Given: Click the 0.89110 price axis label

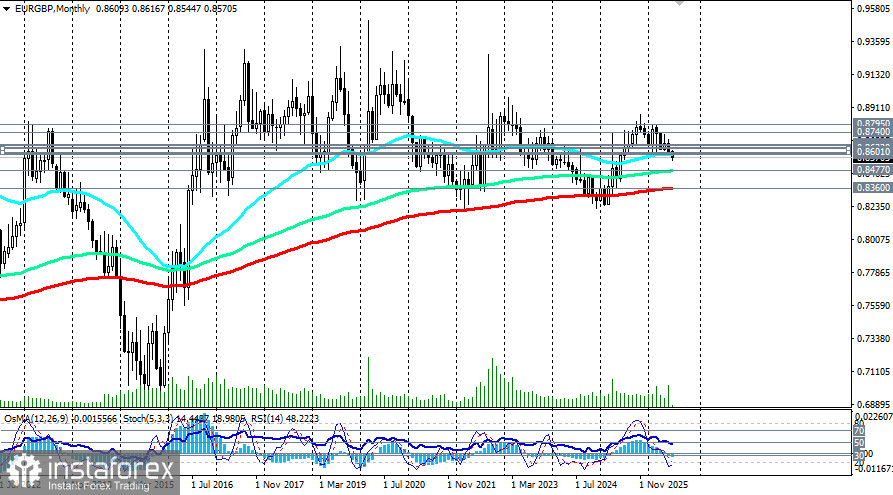Looking at the screenshot, I should click(x=873, y=108).
